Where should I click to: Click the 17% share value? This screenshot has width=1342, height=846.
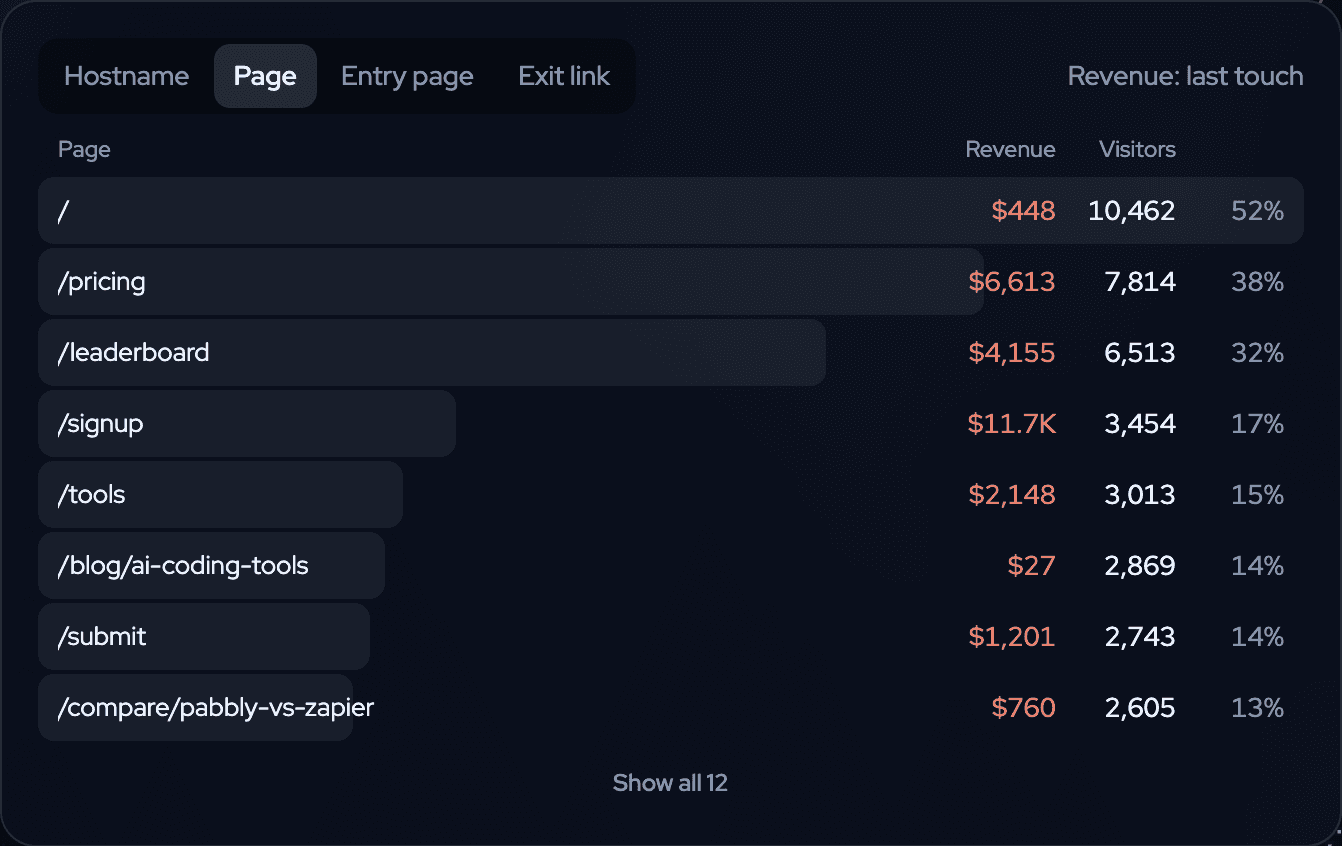point(1258,424)
